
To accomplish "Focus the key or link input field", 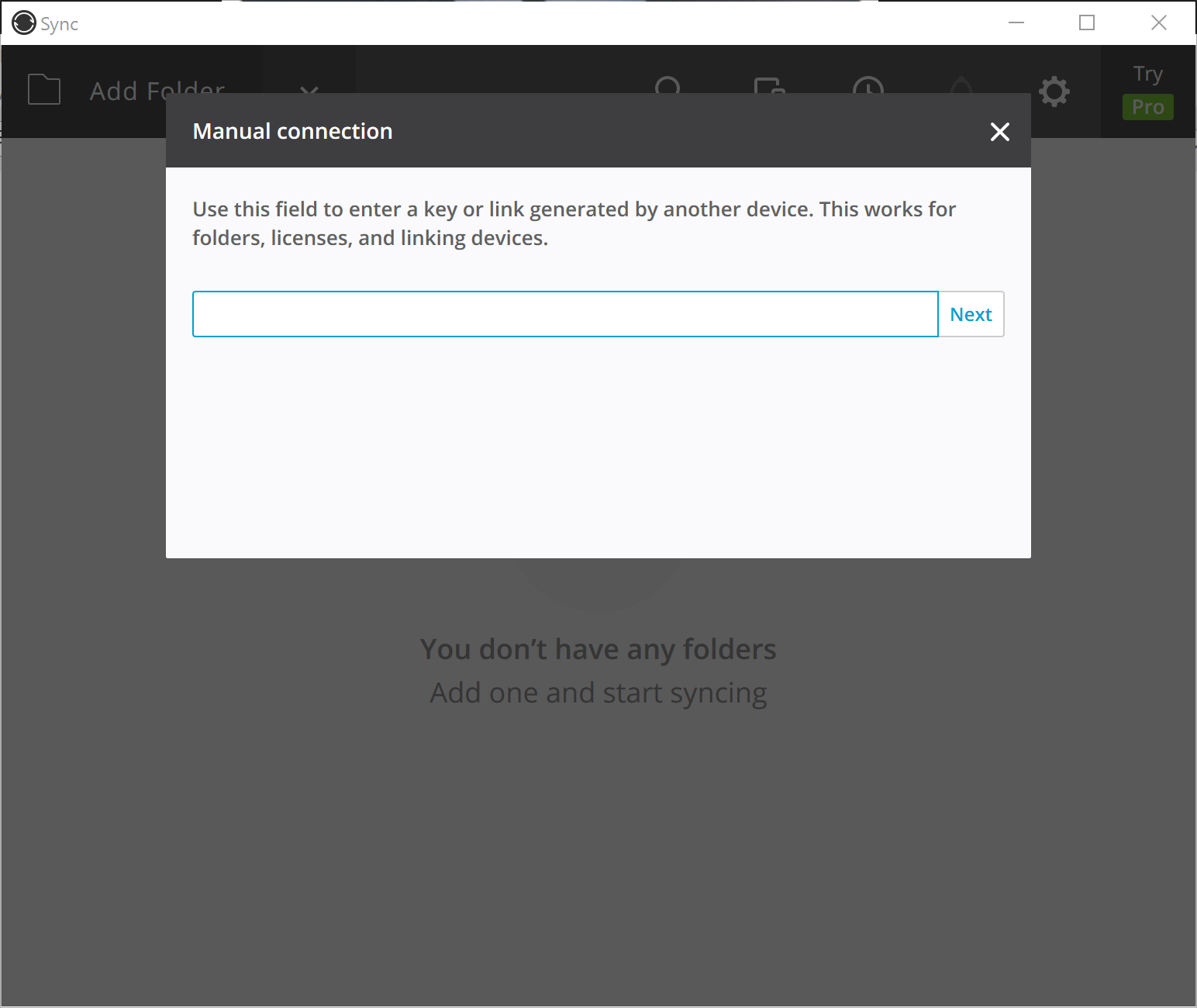I will pyautogui.click(x=564, y=314).
